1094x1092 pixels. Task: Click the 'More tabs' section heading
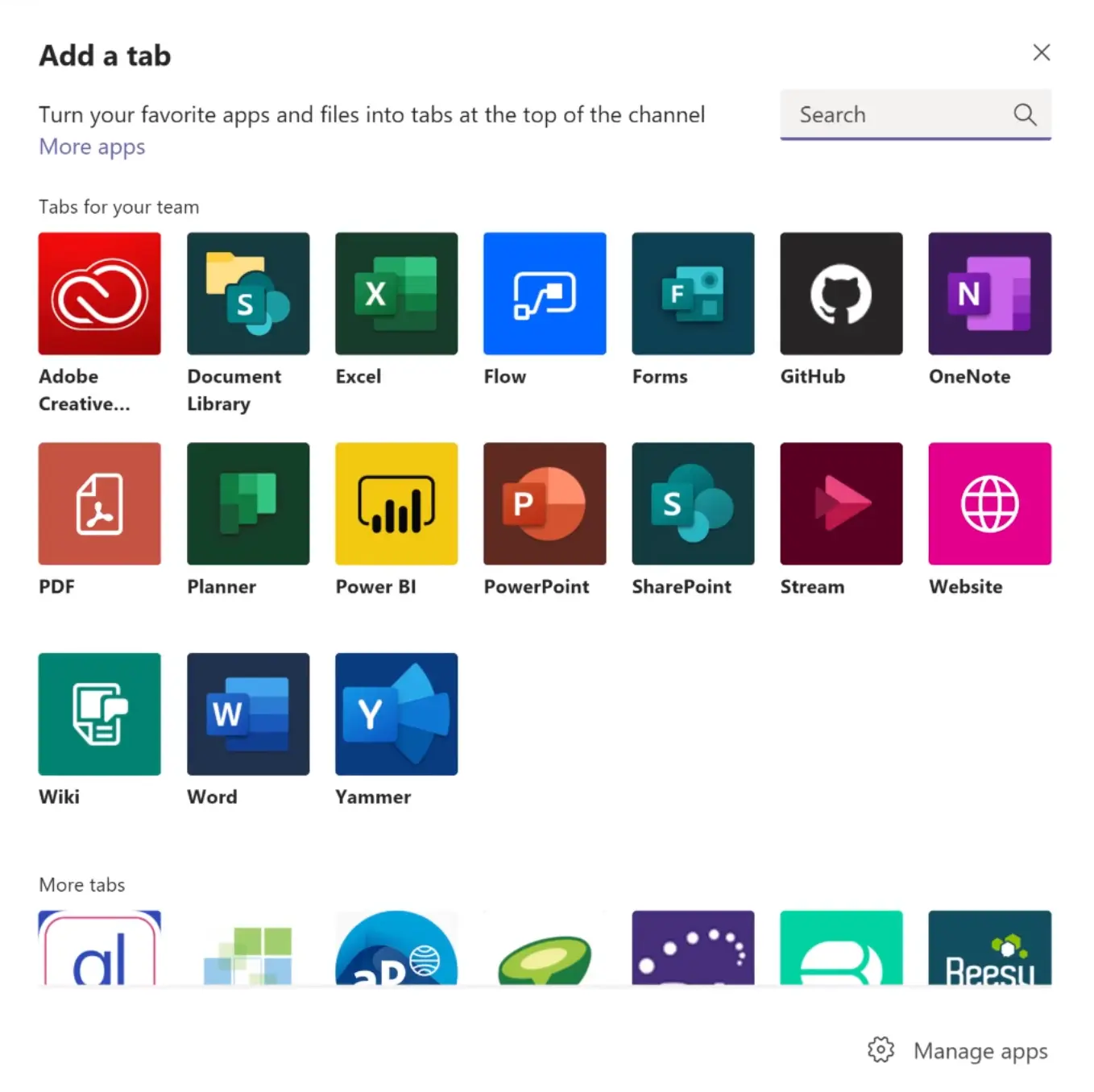[x=81, y=885]
